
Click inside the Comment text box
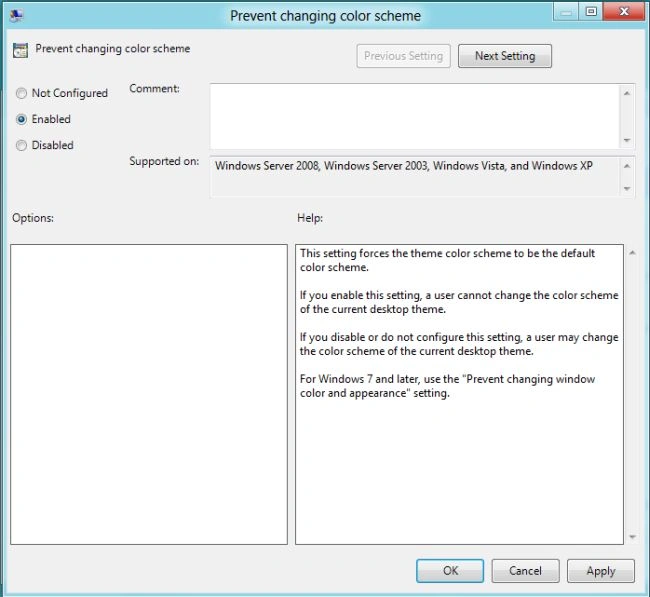pos(415,116)
